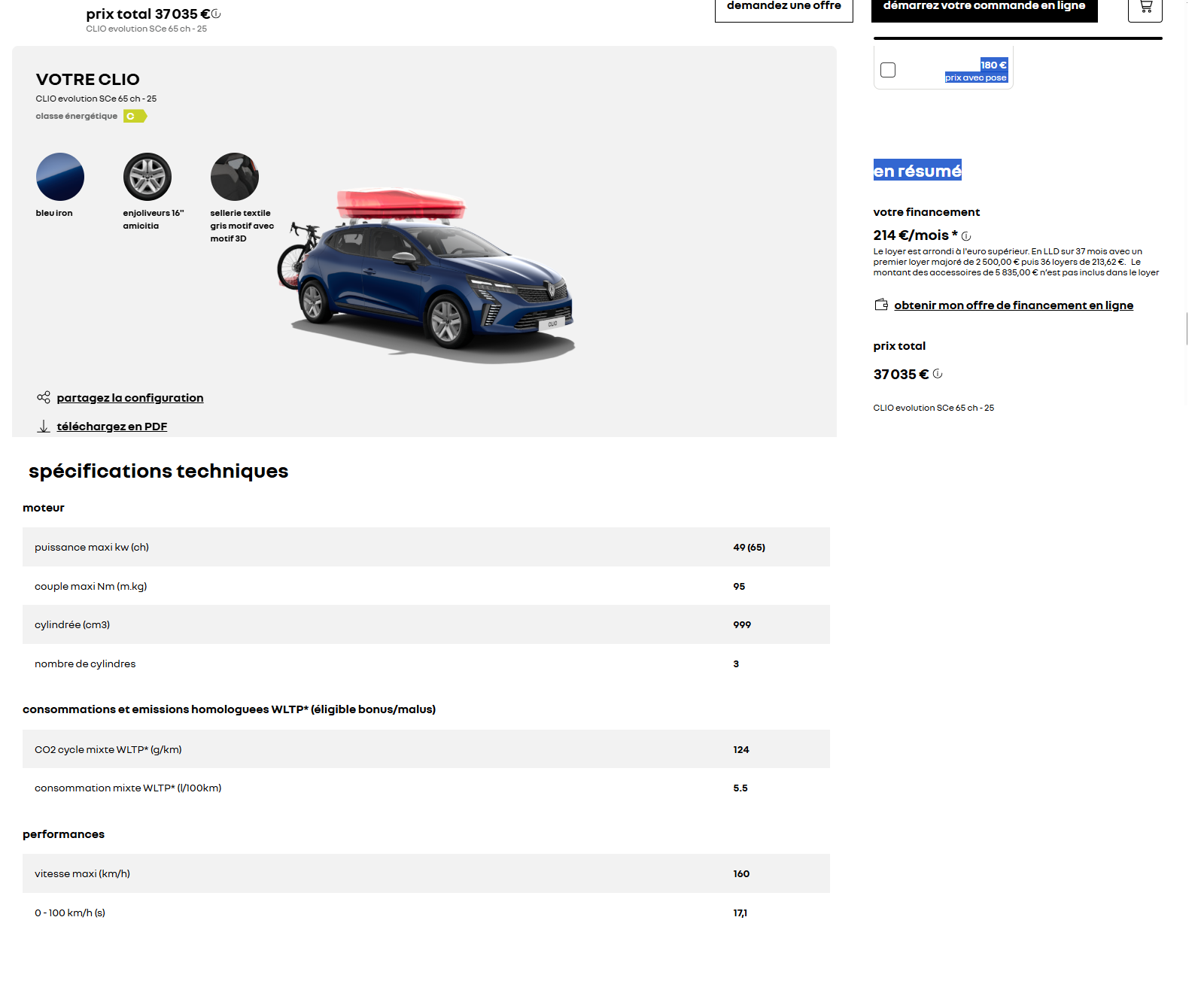Image resolution: width=1204 pixels, height=993 pixels.
Task: Click the '17,1' acceleration value
Action: [740, 913]
